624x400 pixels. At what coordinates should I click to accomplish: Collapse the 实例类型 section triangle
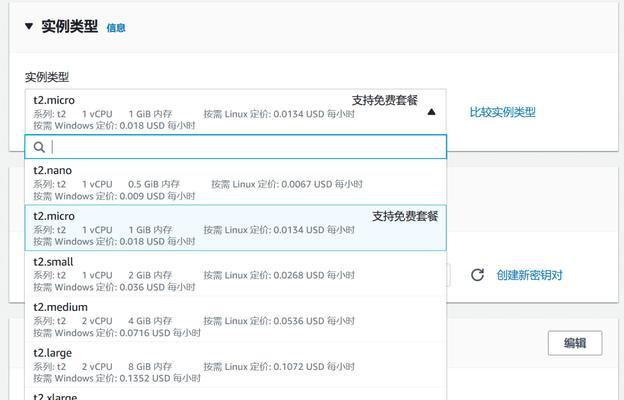tap(29, 26)
